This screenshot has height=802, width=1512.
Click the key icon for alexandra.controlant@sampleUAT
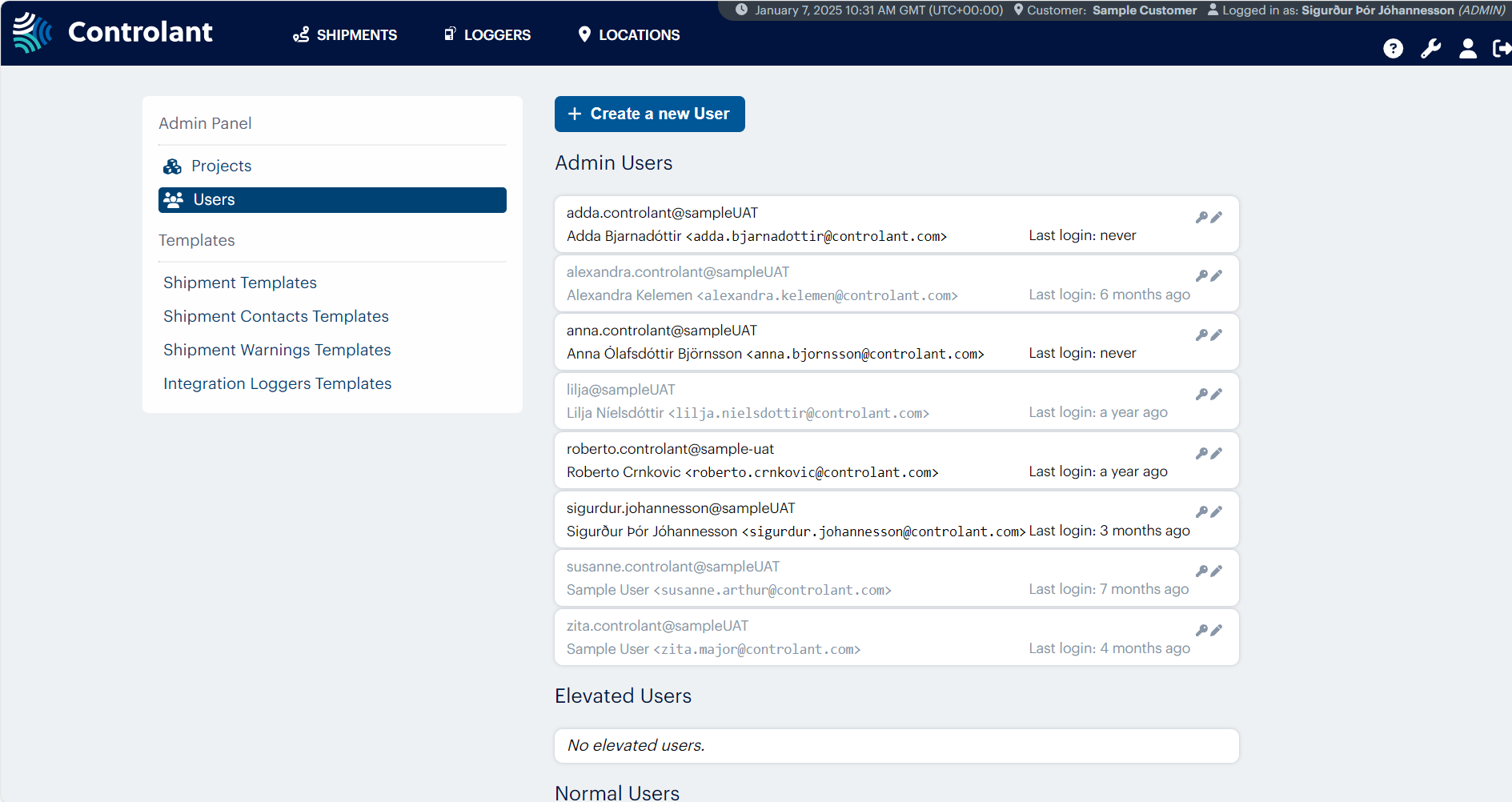1201,276
